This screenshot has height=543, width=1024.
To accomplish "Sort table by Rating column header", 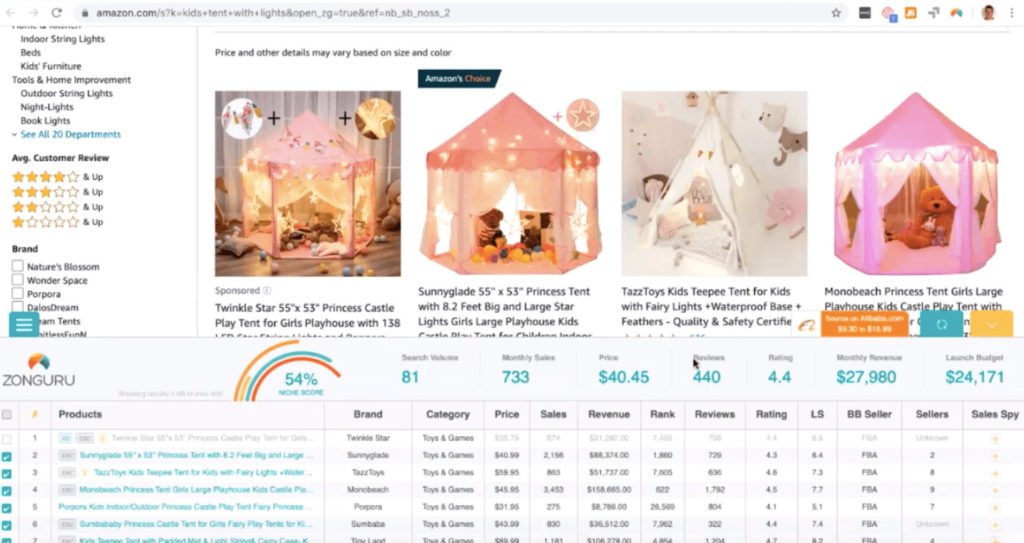I will pyautogui.click(x=771, y=414).
